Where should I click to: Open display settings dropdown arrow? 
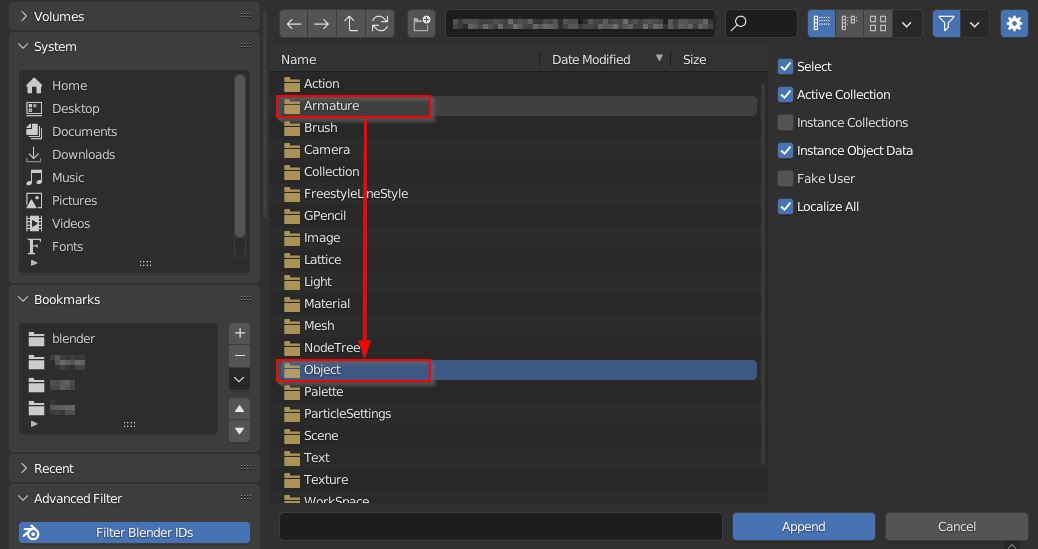tap(907, 25)
